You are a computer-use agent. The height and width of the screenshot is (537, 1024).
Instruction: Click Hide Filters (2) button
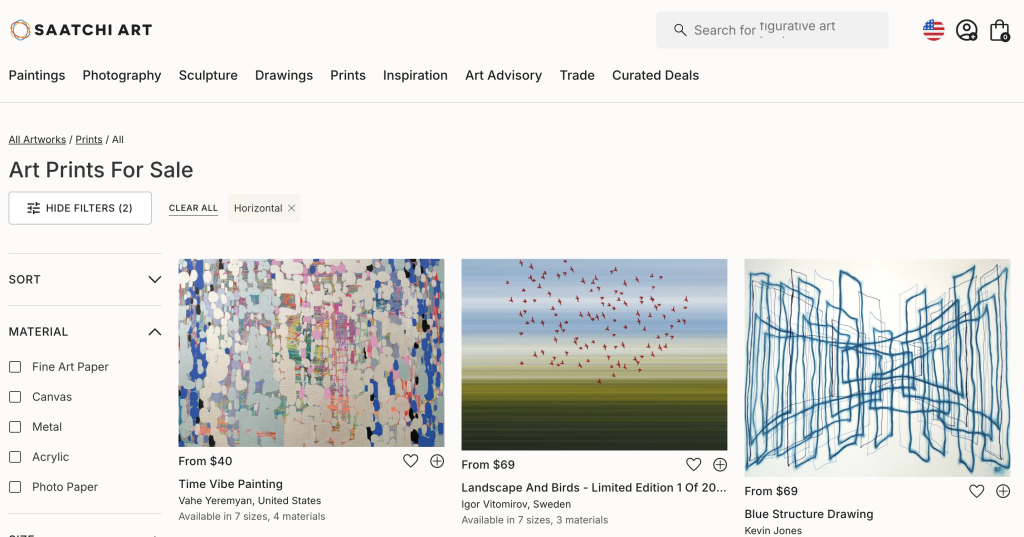(80, 208)
